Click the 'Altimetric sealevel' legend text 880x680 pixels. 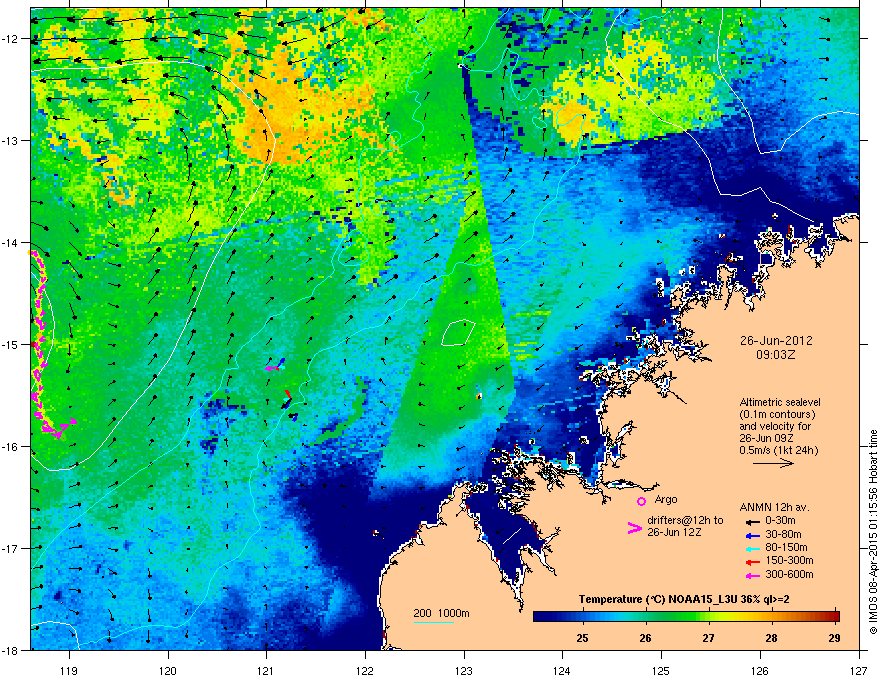(x=780, y=402)
